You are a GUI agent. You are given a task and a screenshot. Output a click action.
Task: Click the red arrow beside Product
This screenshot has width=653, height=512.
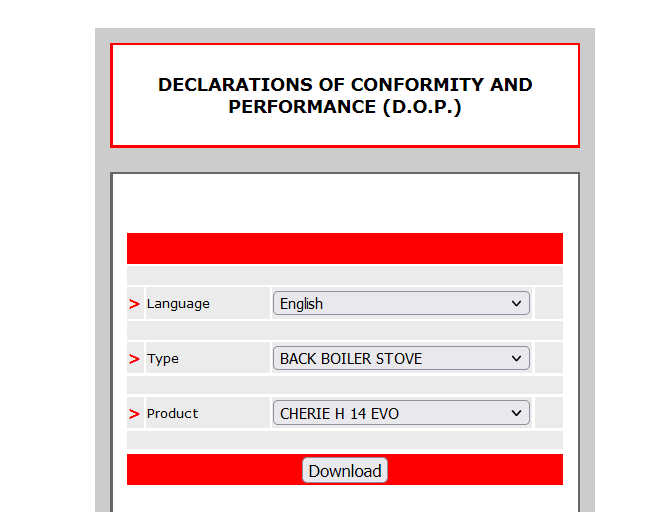[x=134, y=414]
